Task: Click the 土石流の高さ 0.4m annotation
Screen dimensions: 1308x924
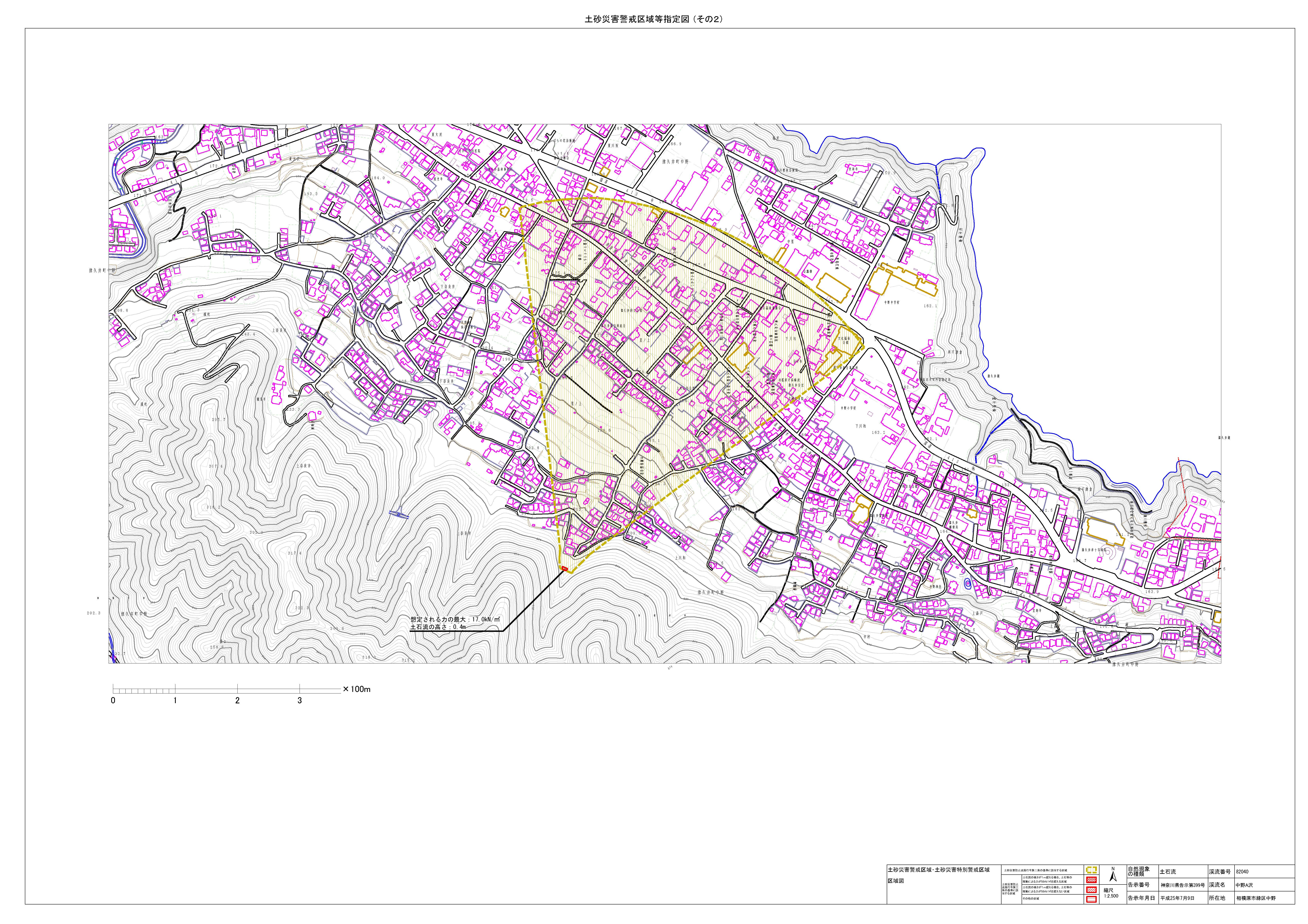Action: 438,627
